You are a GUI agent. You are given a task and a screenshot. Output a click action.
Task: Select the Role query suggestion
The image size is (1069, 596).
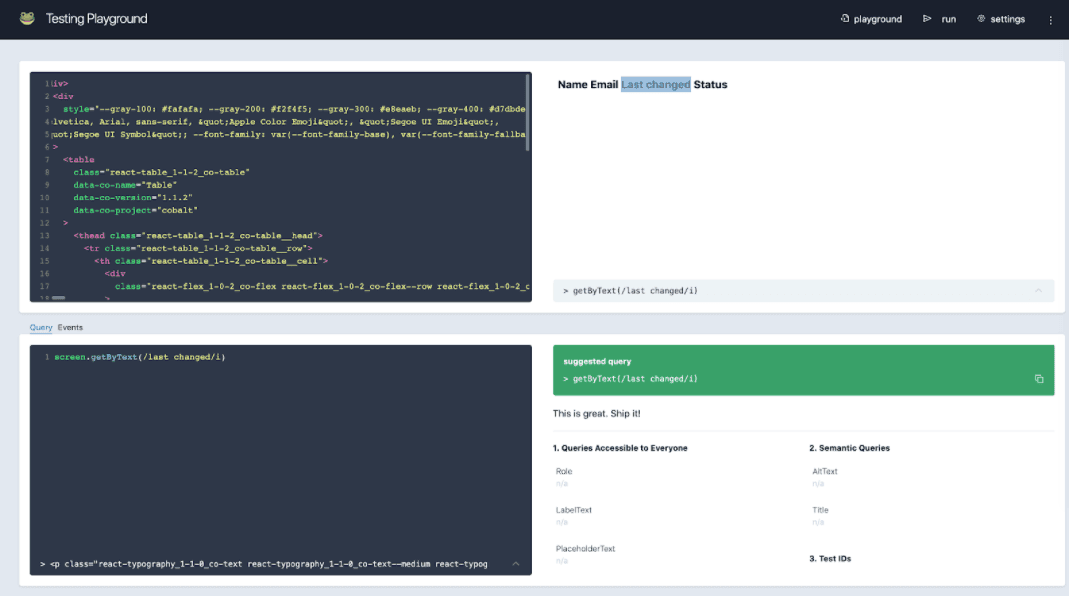(564, 471)
